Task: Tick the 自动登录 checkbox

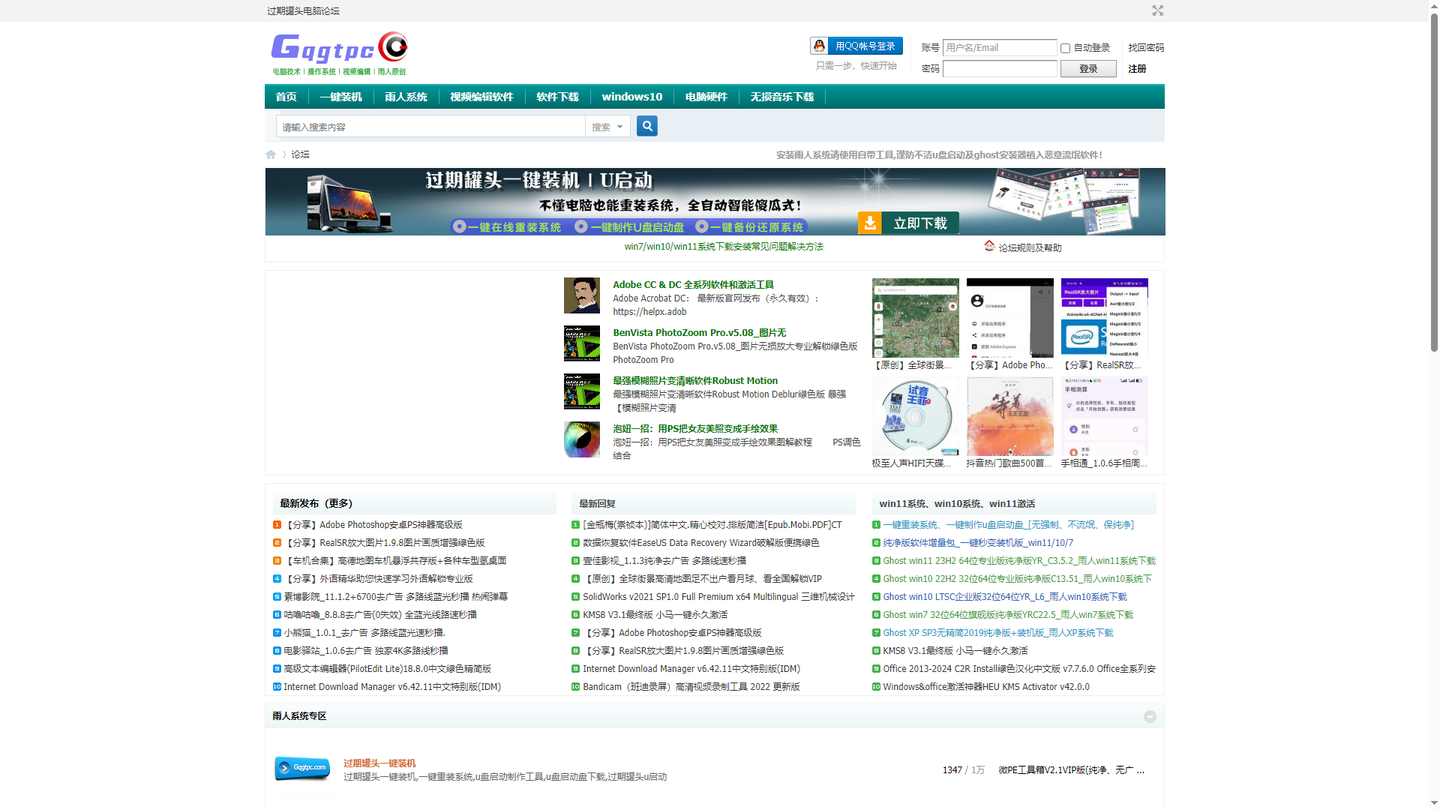Action: pyautogui.click(x=1065, y=48)
